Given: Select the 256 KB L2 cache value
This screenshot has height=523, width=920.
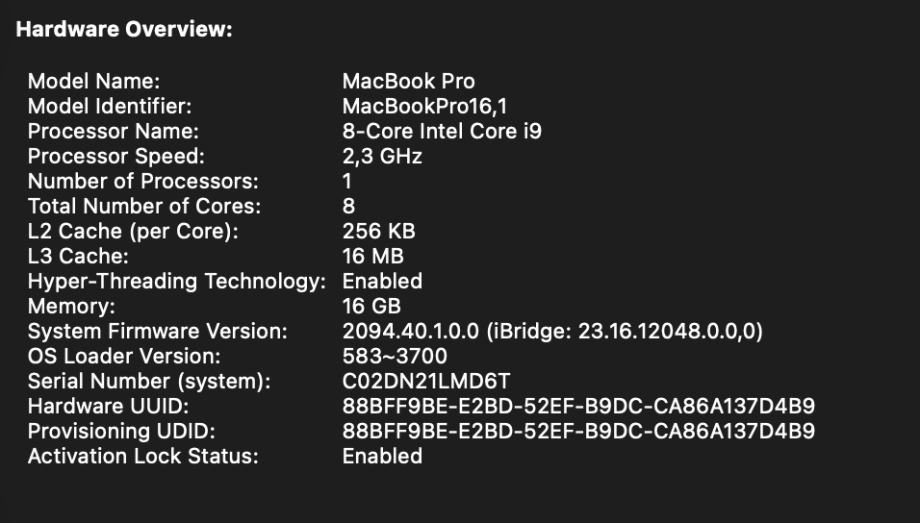Looking at the screenshot, I should 378,231.
